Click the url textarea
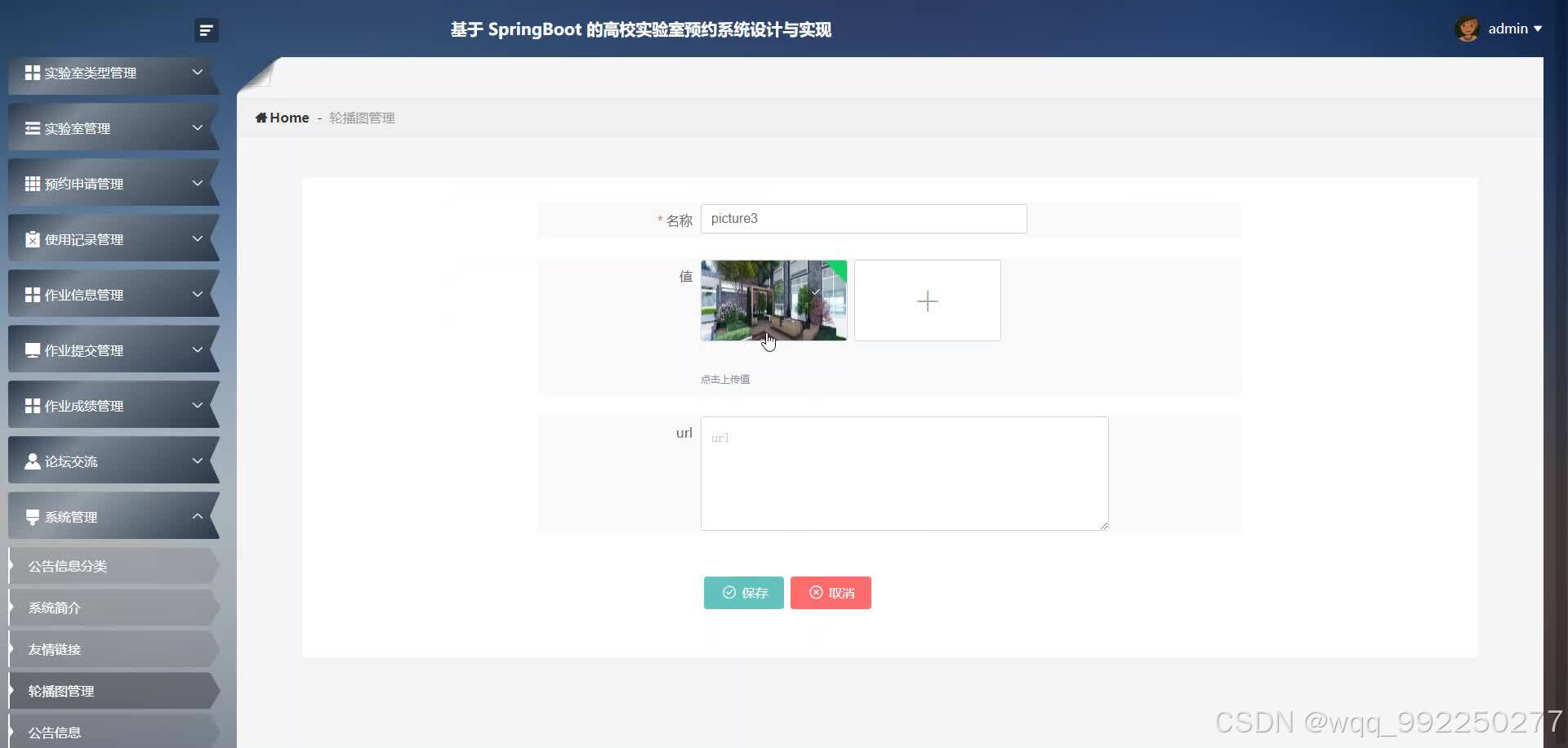The width and height of the screenshot is (1568, 748). tap(904, 474)
